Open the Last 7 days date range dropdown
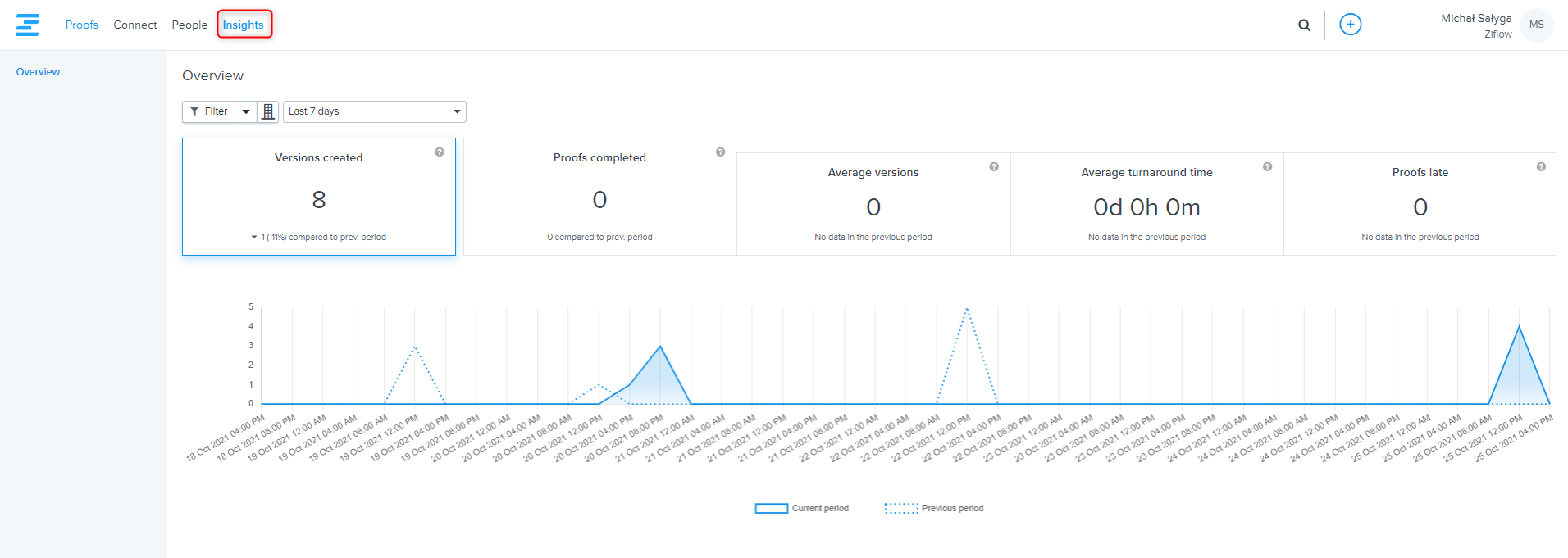Viewport: 1568px width, 558px height. pyautogui.click(x=374, y=111)
